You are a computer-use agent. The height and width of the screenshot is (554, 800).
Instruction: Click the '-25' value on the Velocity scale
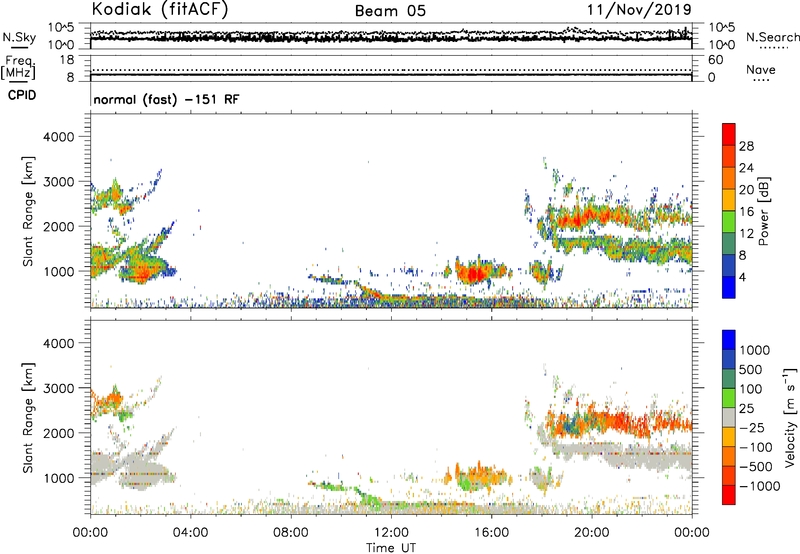752,428
